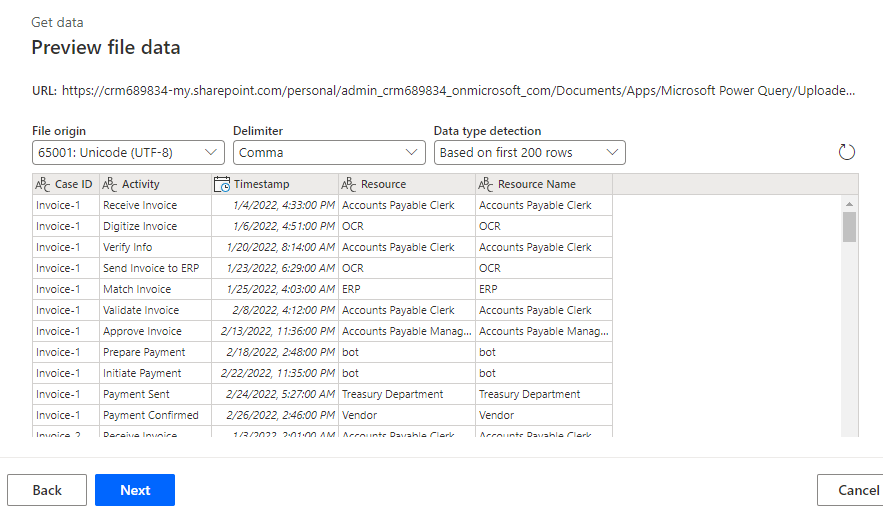This screenshot has width=883, height=512.
Task: Click the Send Invoice to ERP cell
Action: click(x=155, y=268)
